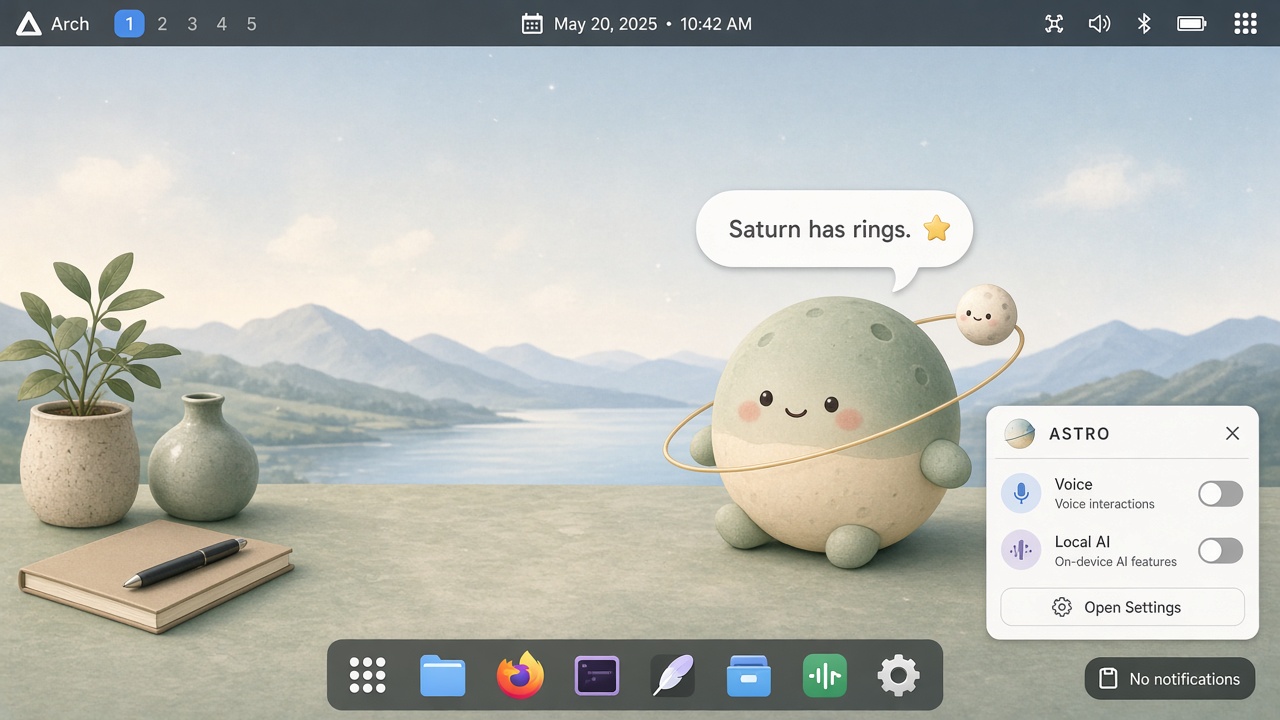The image size is (1280, 720).
Task: Click the Local AI waveform icon
Action: 1021,550
